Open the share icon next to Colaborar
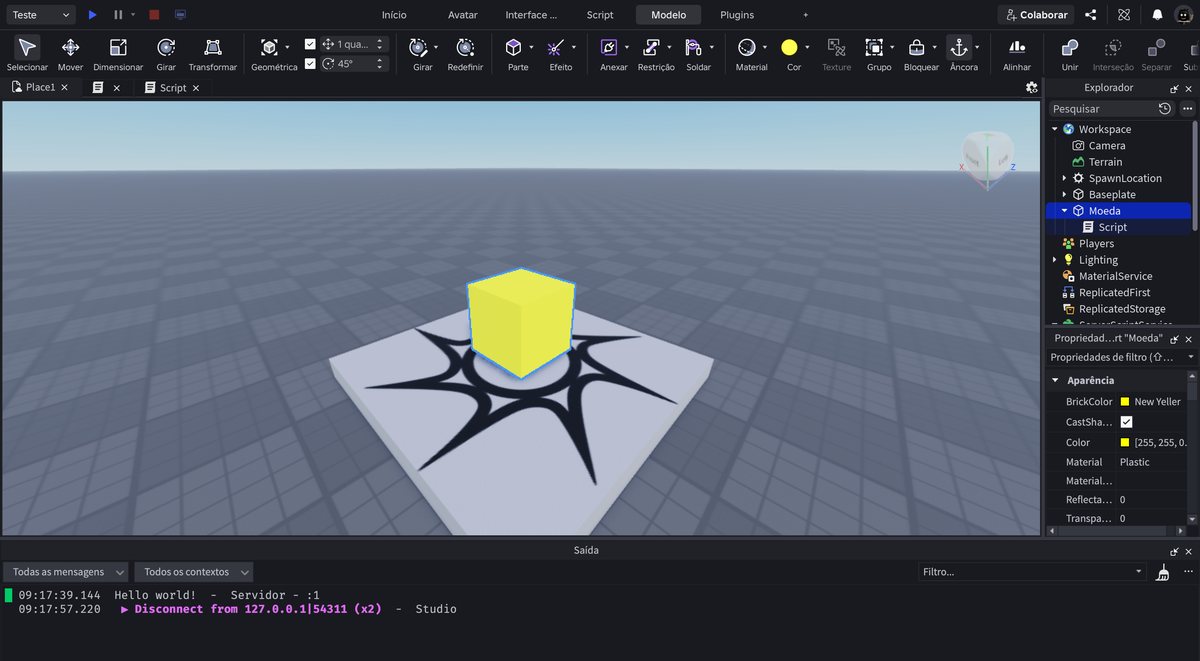This screenshot has height=661, width=1200. pyautogui.click(x=1090, y=15)
